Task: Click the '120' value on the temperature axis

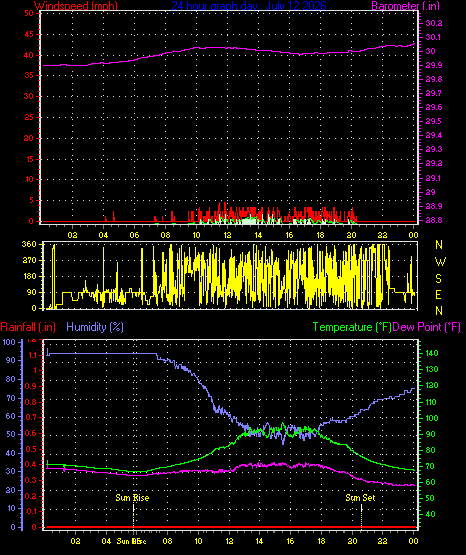Action: click(432, 385)
